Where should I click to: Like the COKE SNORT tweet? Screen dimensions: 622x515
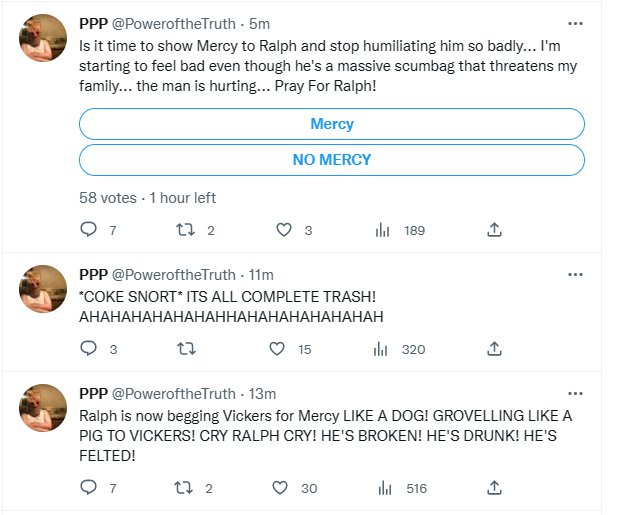pos(277,349)
